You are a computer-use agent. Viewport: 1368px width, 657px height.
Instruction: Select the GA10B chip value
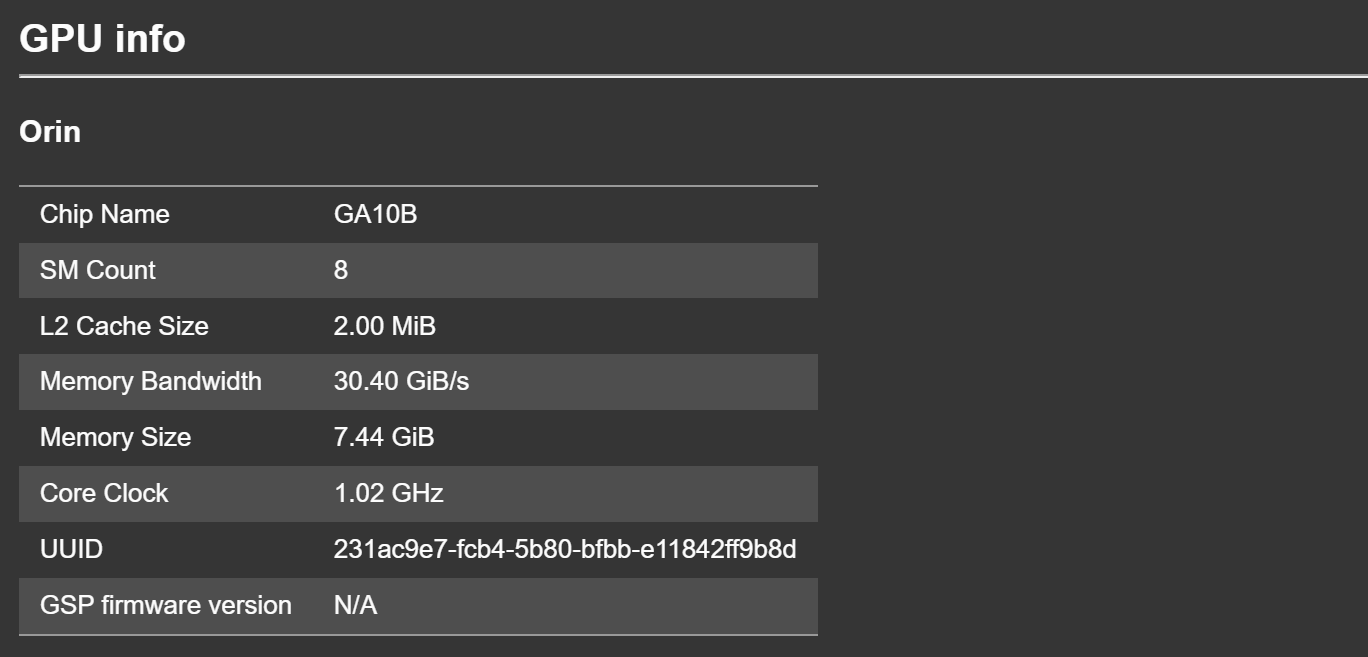pyautogui.click(x=375, y=214)
